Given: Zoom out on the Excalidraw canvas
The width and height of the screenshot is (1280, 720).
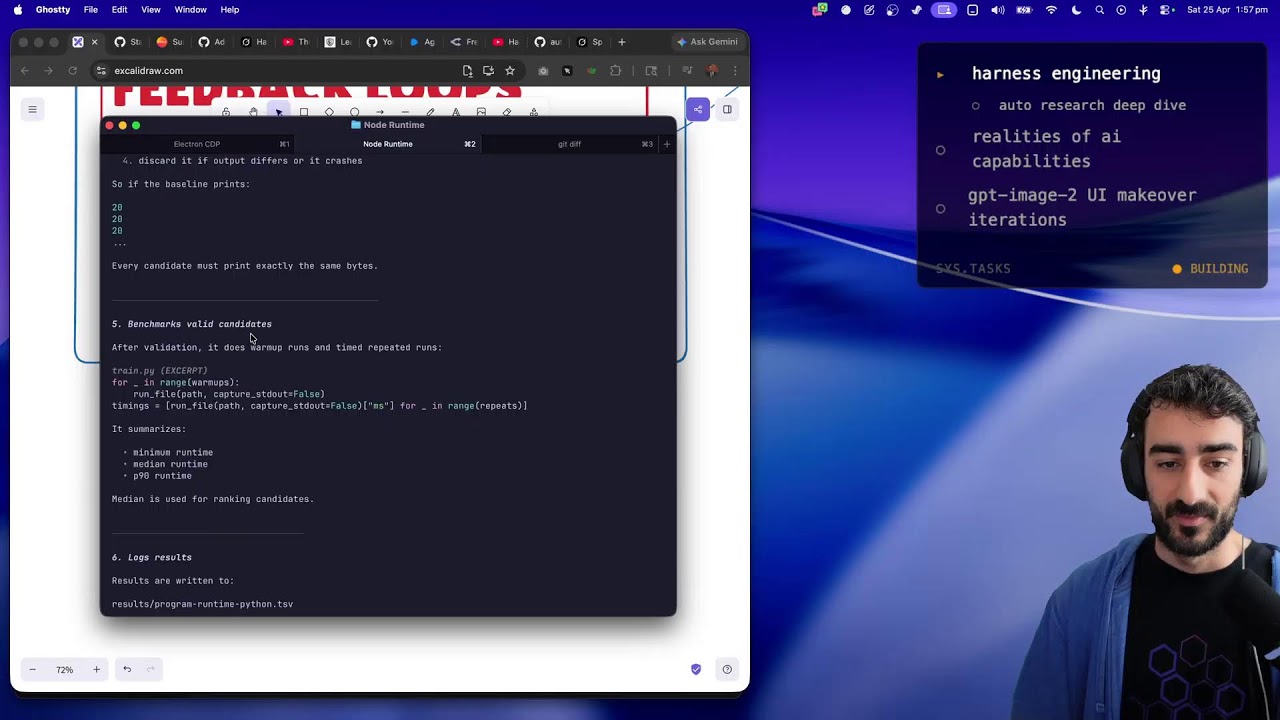Looking at the screenshot, I should 32,669.
